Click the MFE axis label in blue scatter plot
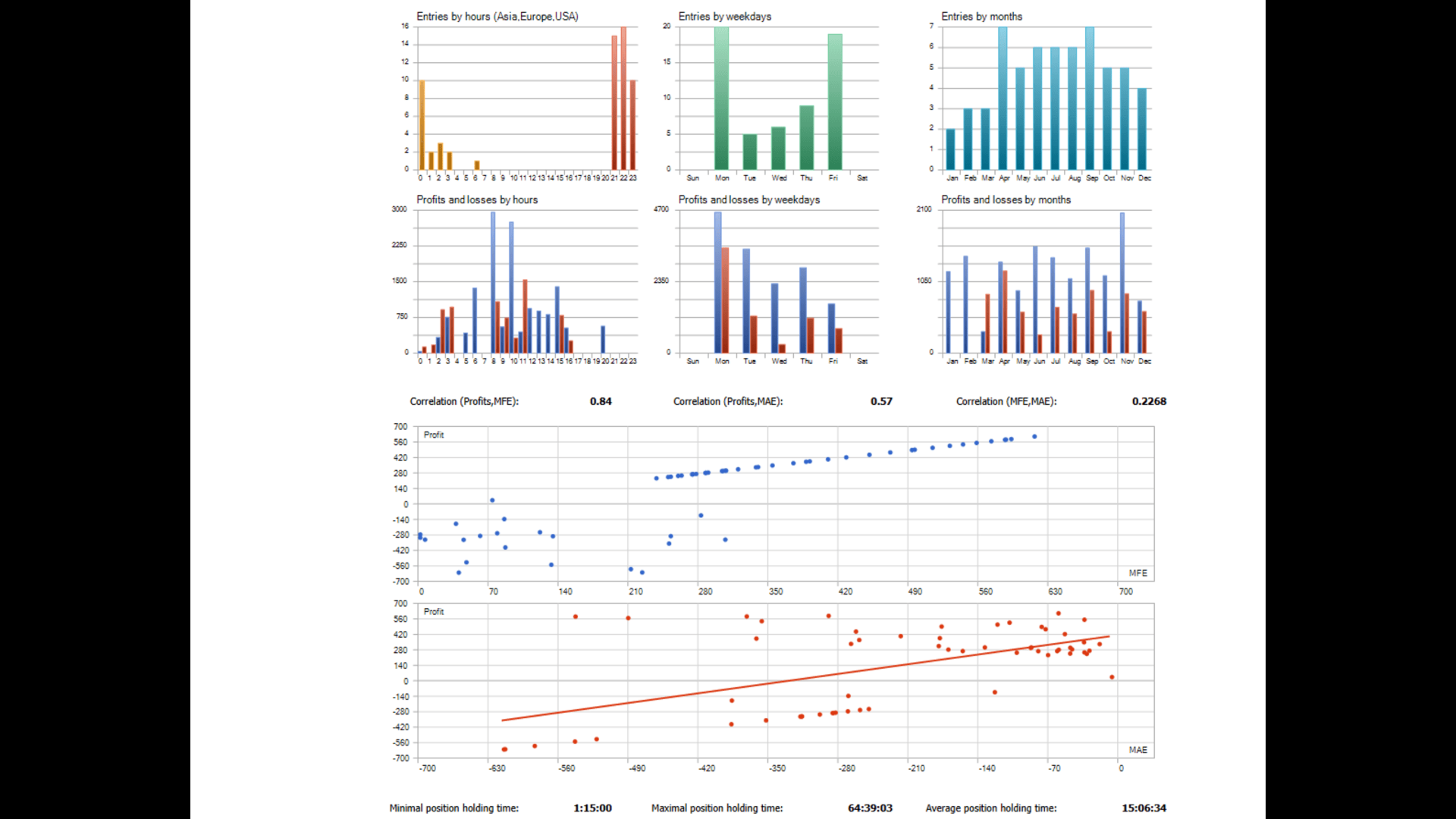 tap(1137, 573)
